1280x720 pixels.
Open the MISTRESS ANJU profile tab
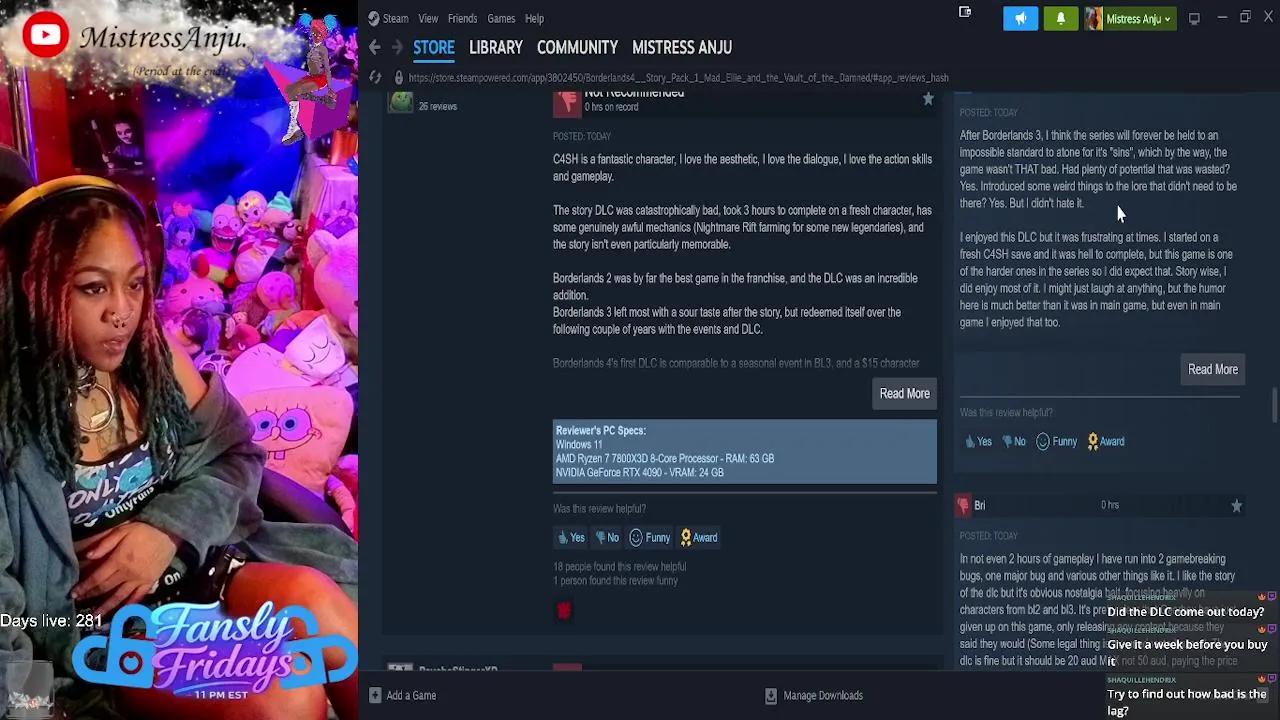(x=682, y=47)
